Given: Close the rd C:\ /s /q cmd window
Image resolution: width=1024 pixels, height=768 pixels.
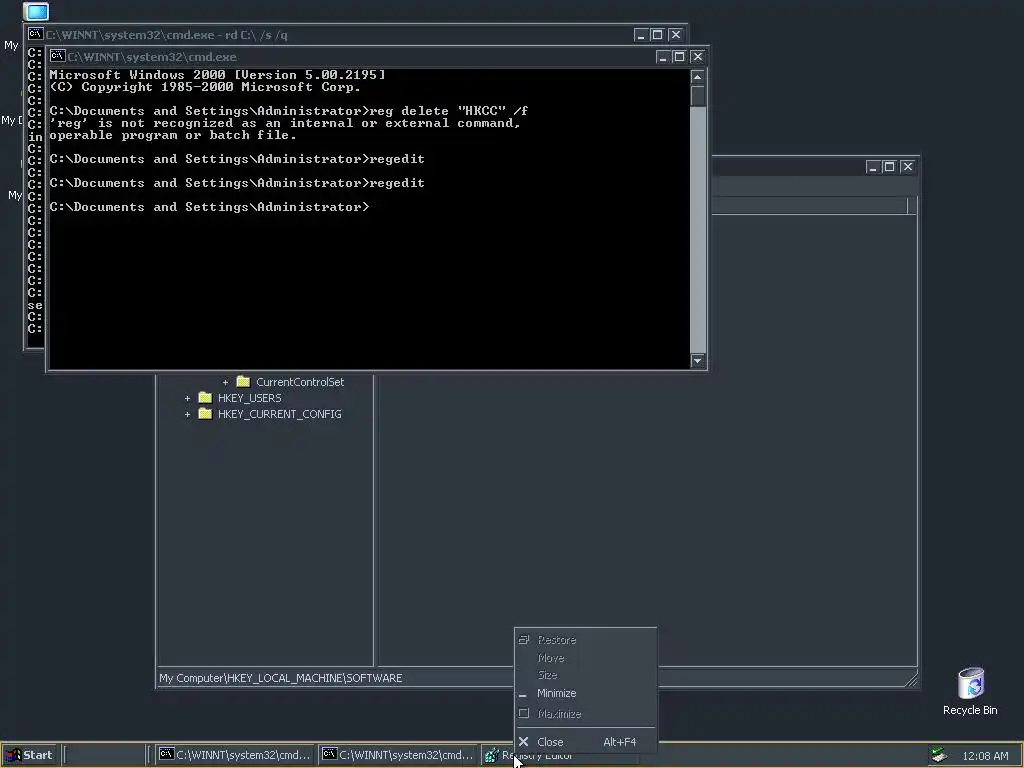Looking at the screenshot, I should click(675, 35).
